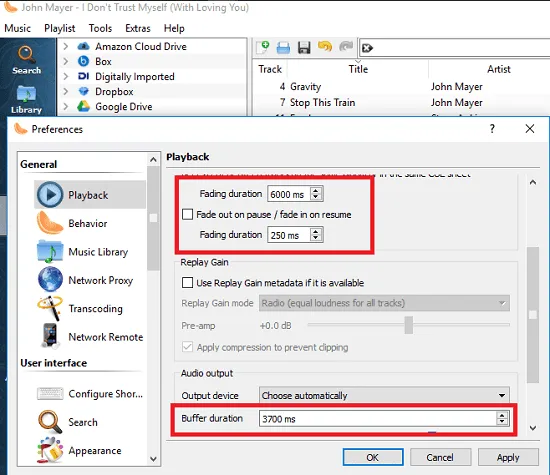Click the Undo arrow toolbar icon
This screenshot has height=475, width=550.
coord(325,47)
